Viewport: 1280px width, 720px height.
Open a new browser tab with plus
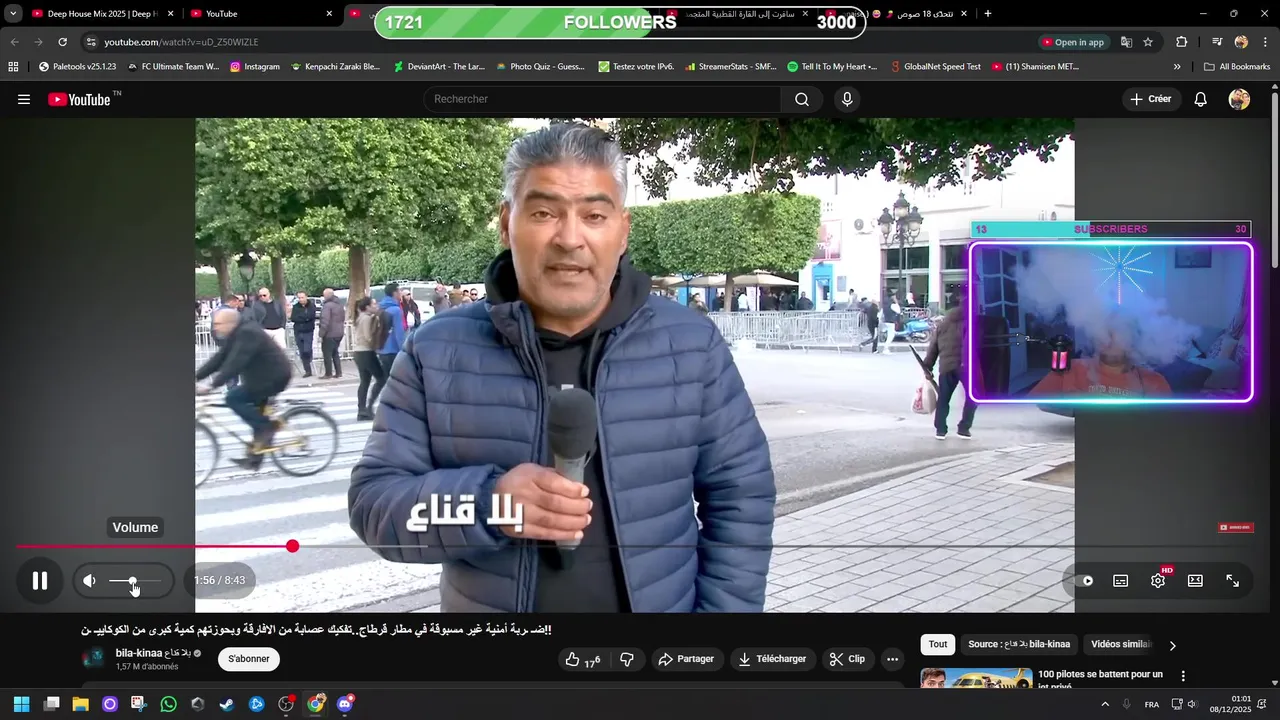[988, 14]
